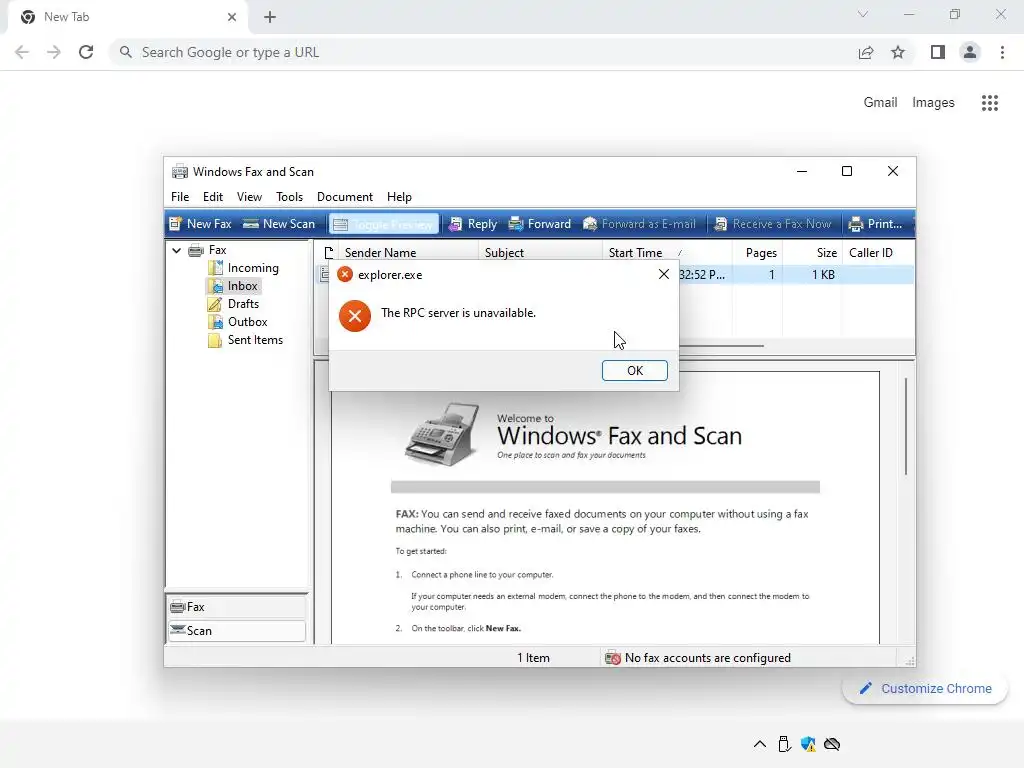Click 'No fax accounts are configured' status

(x=708, y=658)
